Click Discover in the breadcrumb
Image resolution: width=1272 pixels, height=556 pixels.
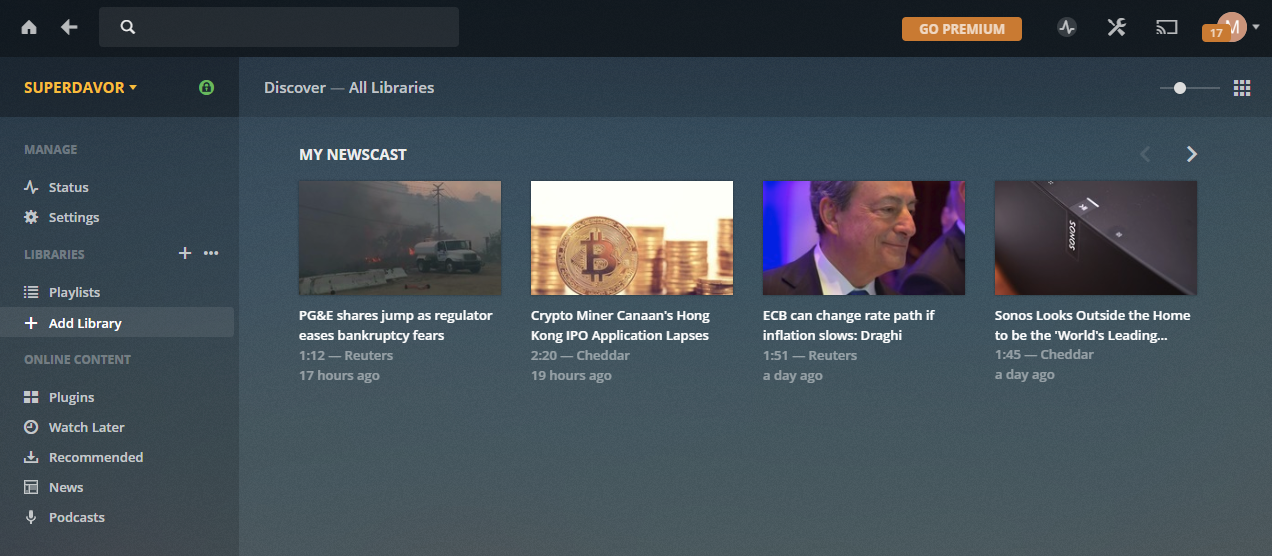tap(295, 87)
